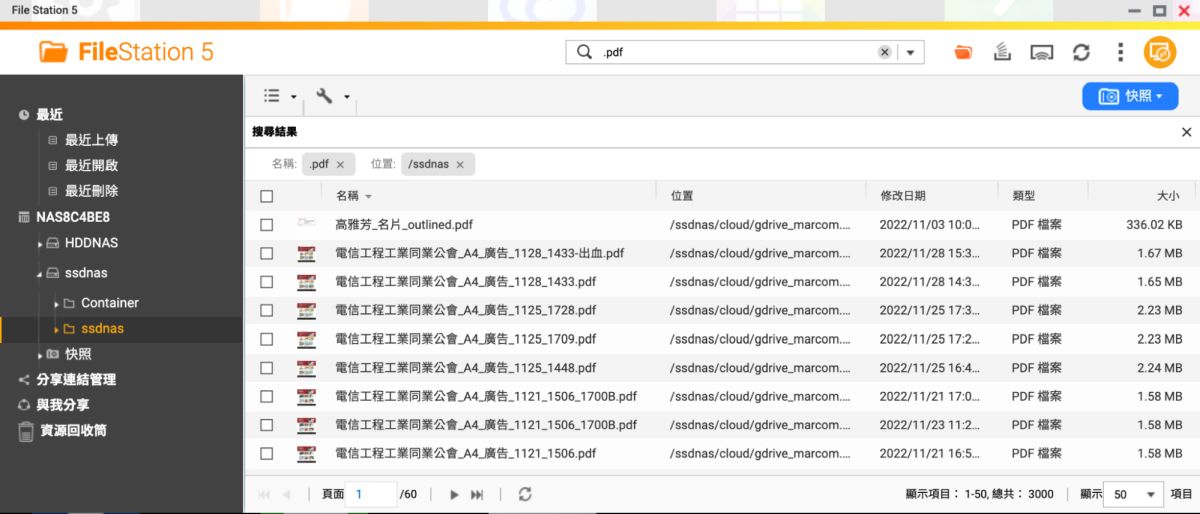
Task: Click the refresh icon in top toolbar
Action: coord(1081,52)
